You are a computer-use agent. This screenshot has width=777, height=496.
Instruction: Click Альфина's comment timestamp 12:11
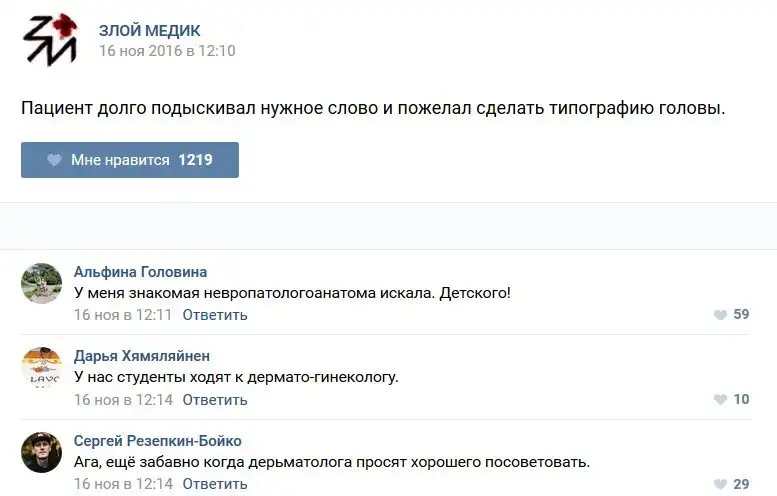(x=123, y=315)
